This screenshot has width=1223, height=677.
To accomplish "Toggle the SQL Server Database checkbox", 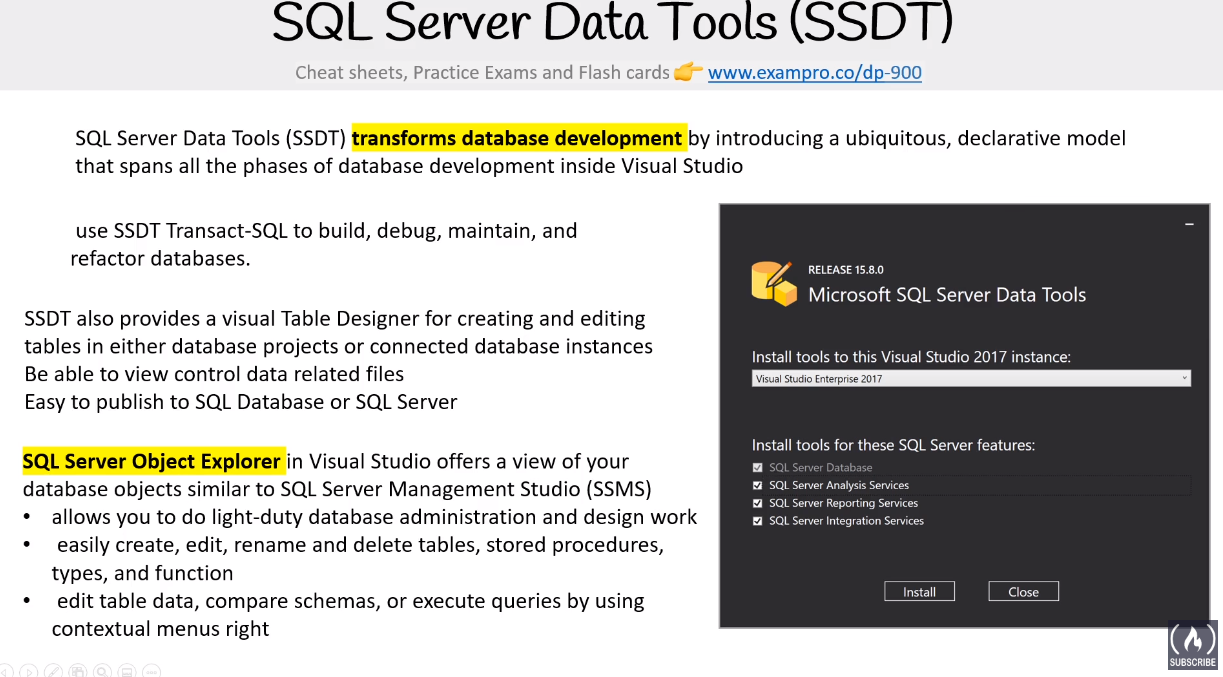I will [758, 467].
